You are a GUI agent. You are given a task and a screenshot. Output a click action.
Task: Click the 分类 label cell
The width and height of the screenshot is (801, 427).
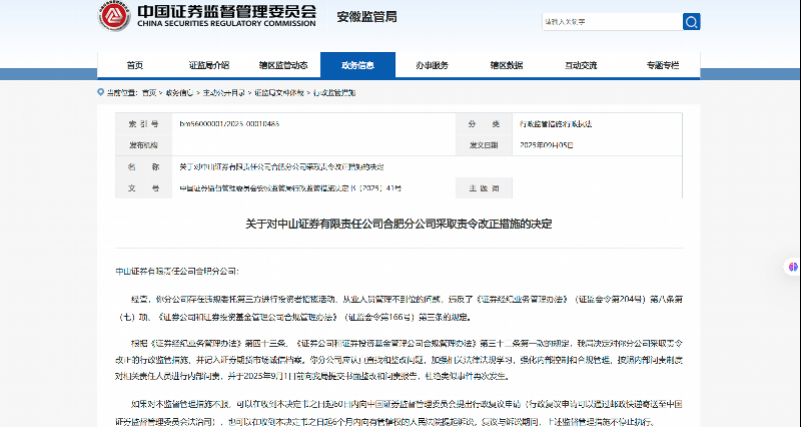coord(484,124)
